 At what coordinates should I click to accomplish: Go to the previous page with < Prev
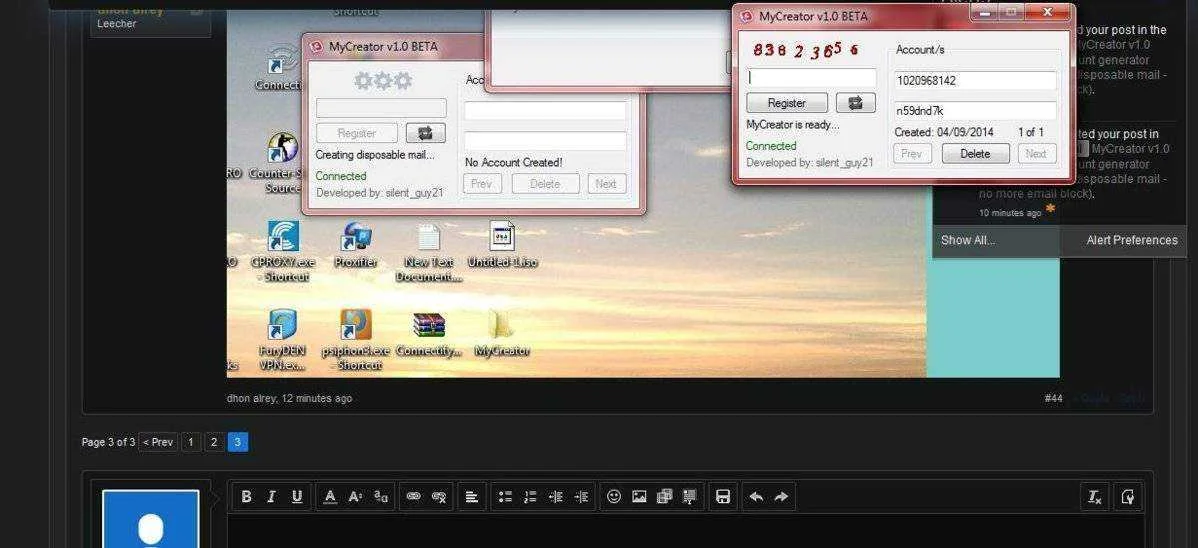click(x=158, y=442)
